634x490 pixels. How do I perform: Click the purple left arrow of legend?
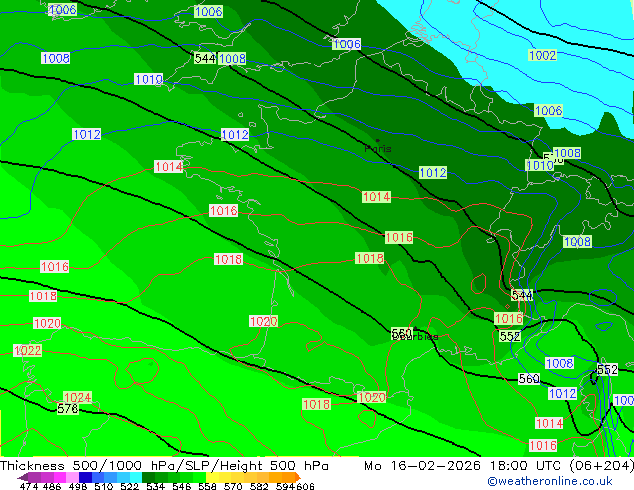[x=22, y=477]
